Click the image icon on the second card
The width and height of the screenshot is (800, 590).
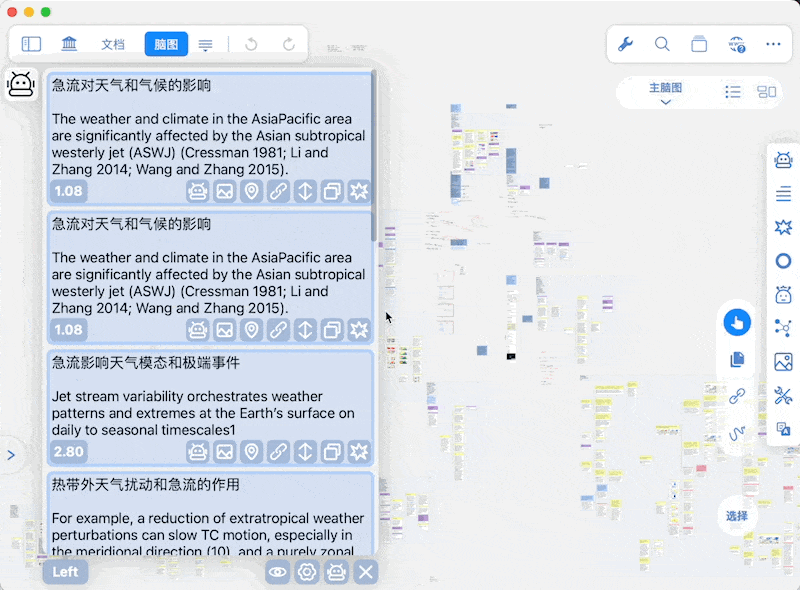tap(224, 330)
